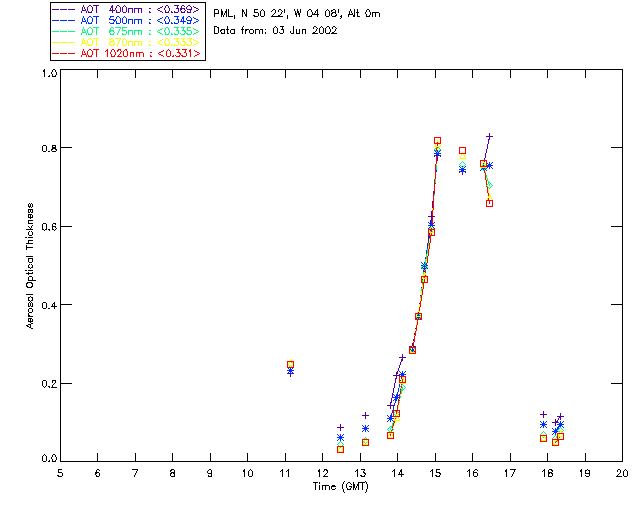The height and width of the screenshot is (512, 640).
Task: Click the red square marker at peak near 15h
Action: pyautogui.click(x=438, y=140)
